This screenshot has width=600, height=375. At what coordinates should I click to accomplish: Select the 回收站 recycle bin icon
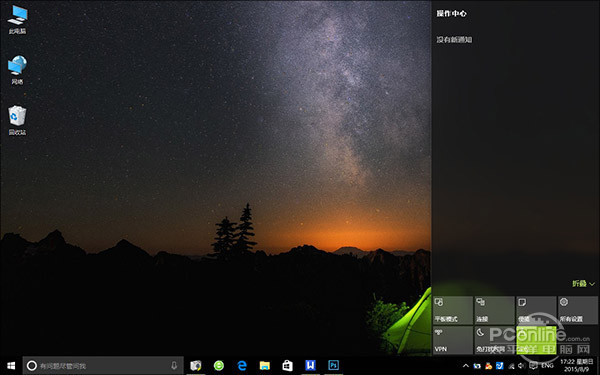click(x=17, y=121)
